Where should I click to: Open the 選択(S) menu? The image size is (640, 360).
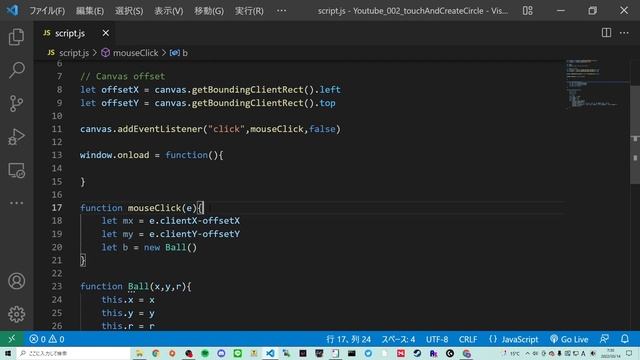(x=129, y=11)
